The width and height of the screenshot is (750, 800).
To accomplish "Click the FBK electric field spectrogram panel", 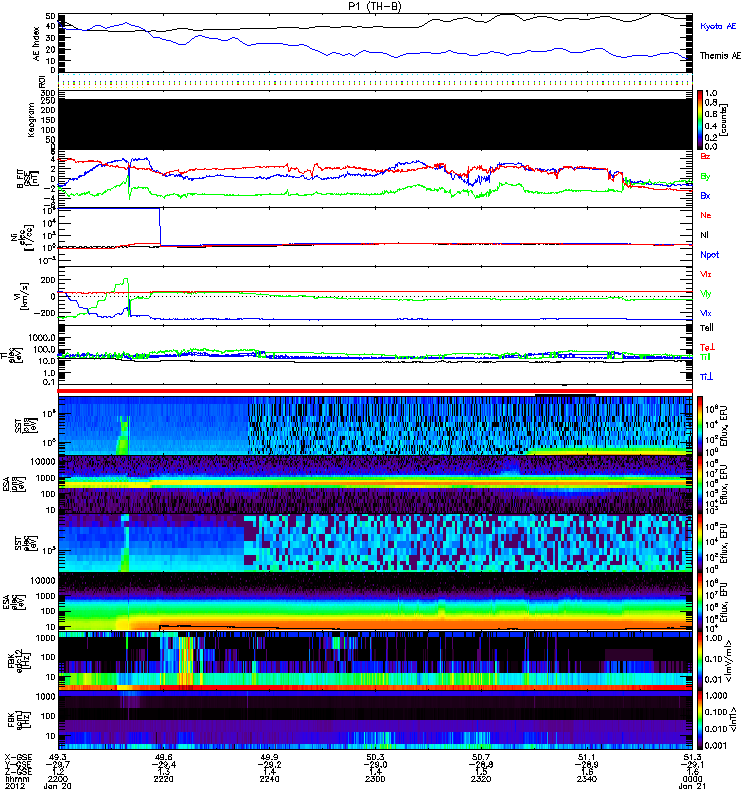I will 375,661.
